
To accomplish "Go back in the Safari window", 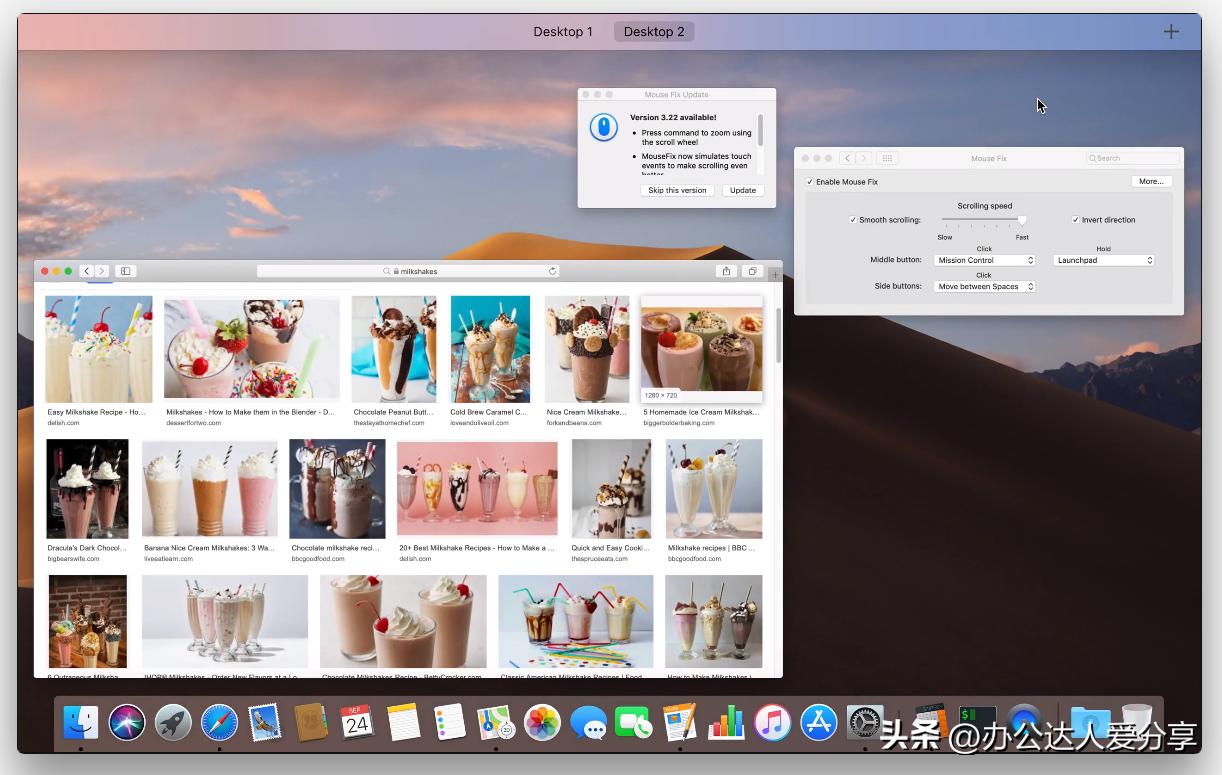I will 86,271.
